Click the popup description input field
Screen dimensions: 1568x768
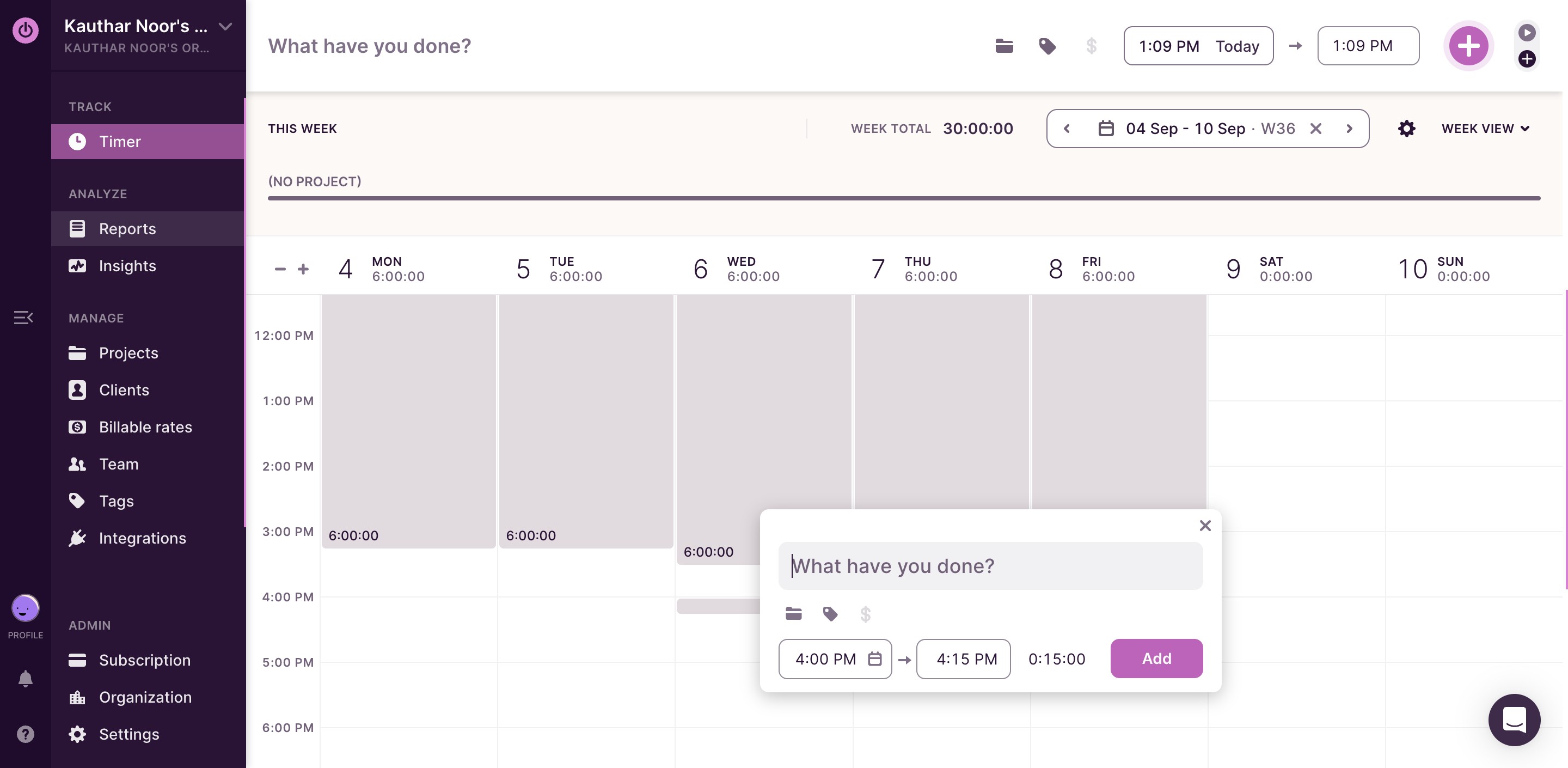990,566
